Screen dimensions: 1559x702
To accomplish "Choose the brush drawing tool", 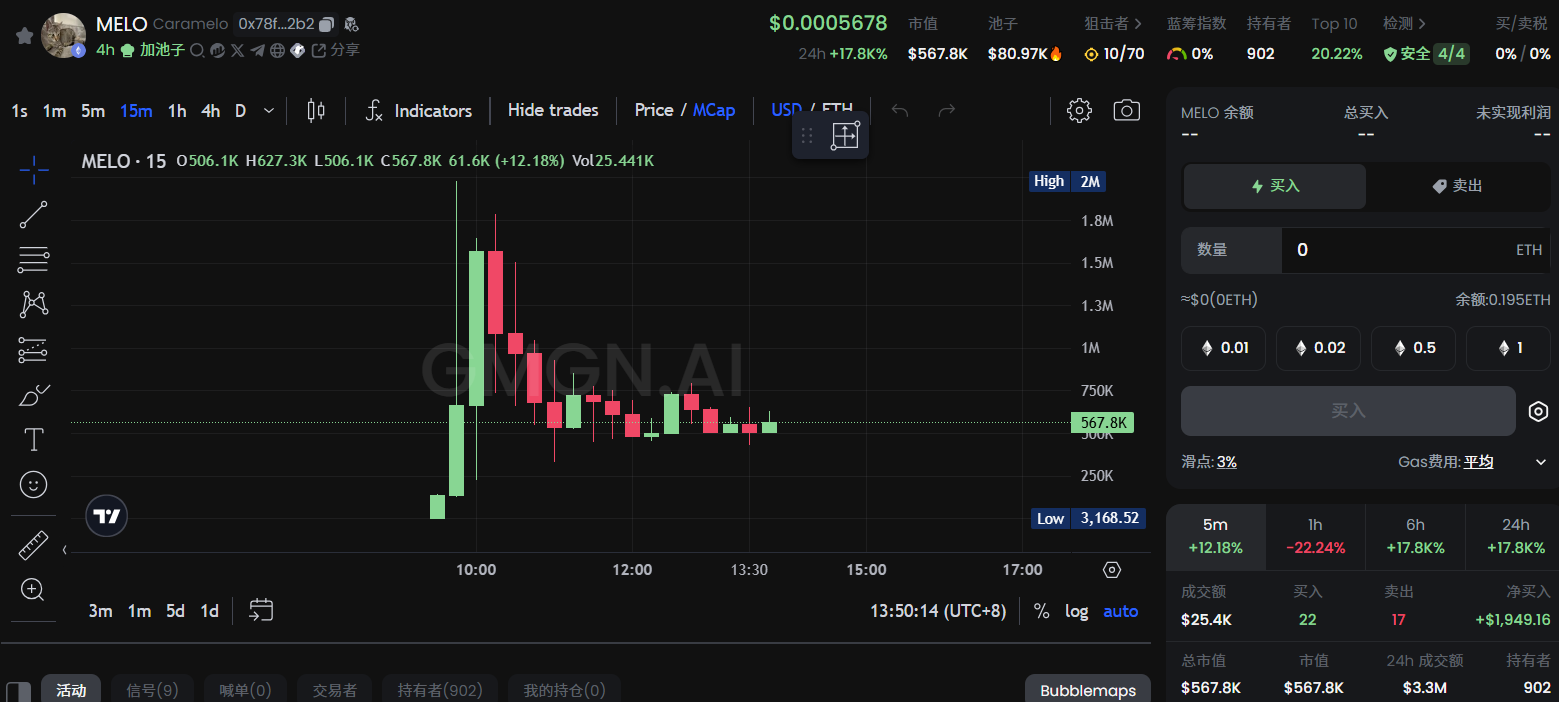I will coord(34,395).
